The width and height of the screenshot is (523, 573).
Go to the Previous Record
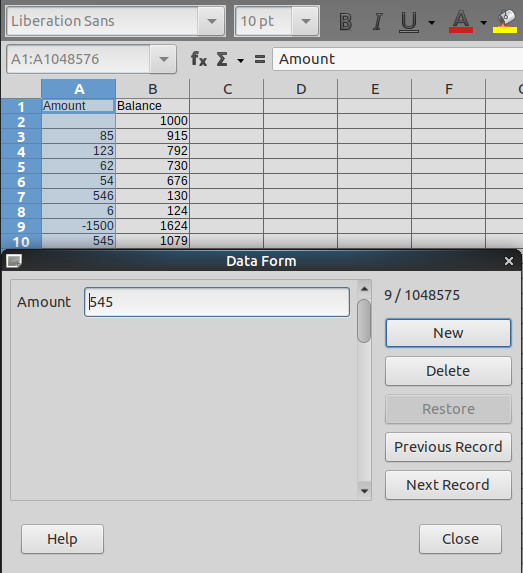448,447
